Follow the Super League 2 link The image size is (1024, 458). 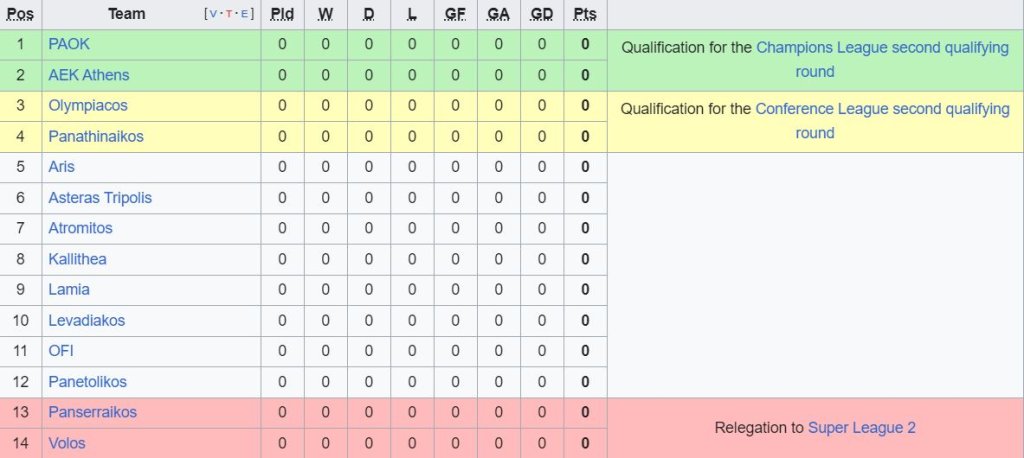click(x=861, y=428)
